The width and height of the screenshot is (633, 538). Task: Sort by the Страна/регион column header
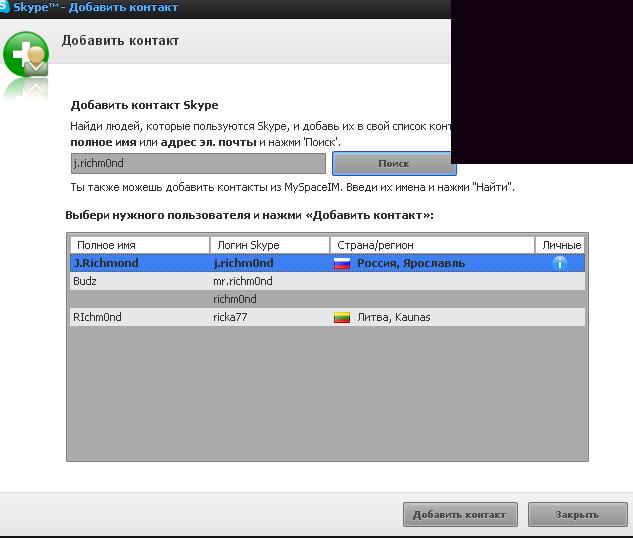coord(432,245)
